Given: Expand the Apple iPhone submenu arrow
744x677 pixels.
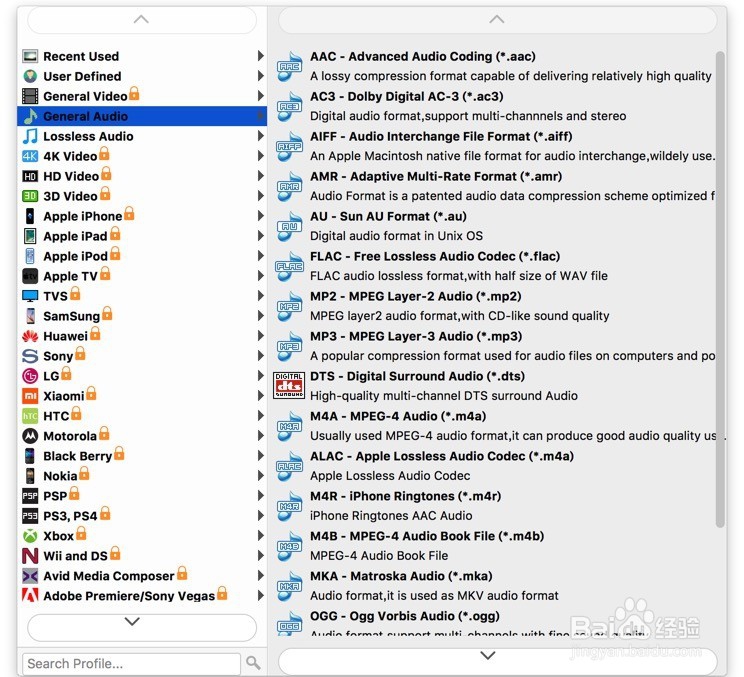Looking at the screenshot, I should [260, 216].
